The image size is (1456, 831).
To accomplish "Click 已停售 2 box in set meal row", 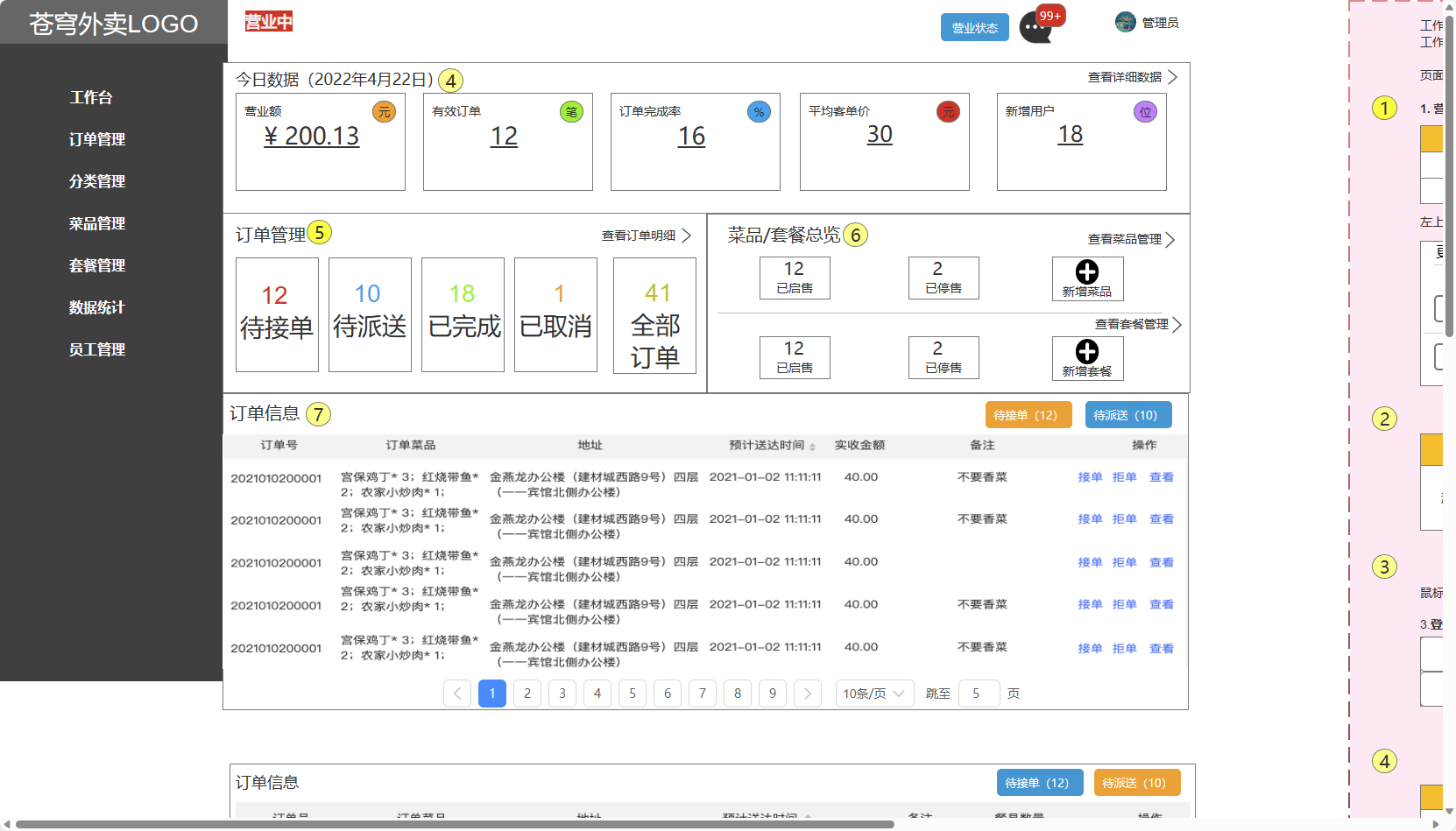I will click(944, 357).
